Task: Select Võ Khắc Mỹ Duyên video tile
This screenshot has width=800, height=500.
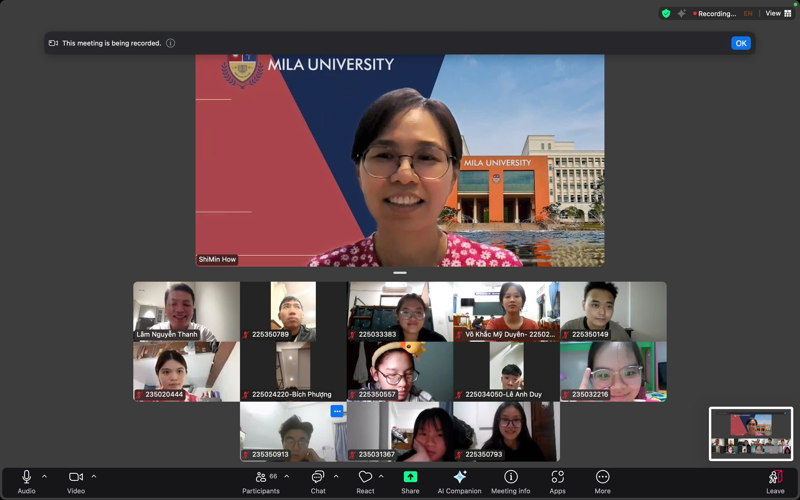Action: point(507,311)
